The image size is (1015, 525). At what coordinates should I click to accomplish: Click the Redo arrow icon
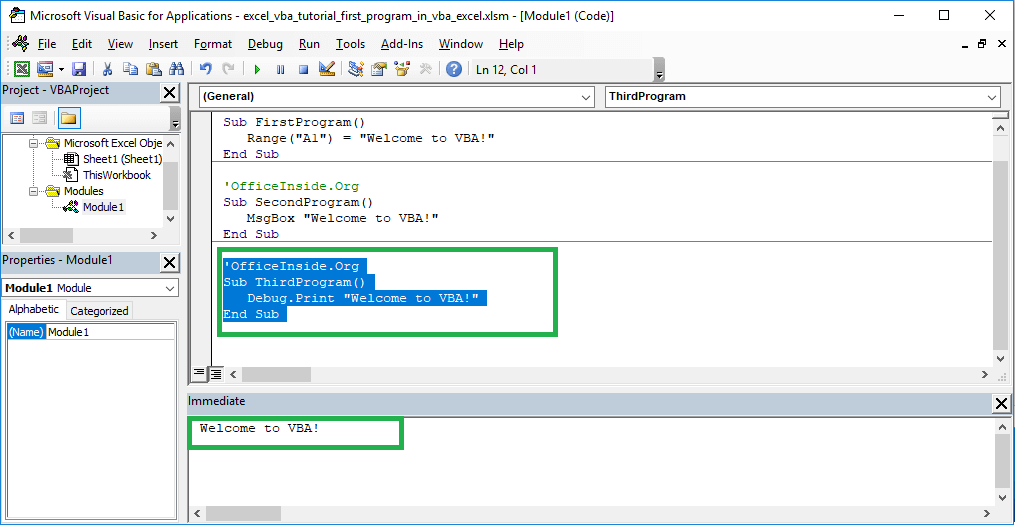tap(228, 69)
